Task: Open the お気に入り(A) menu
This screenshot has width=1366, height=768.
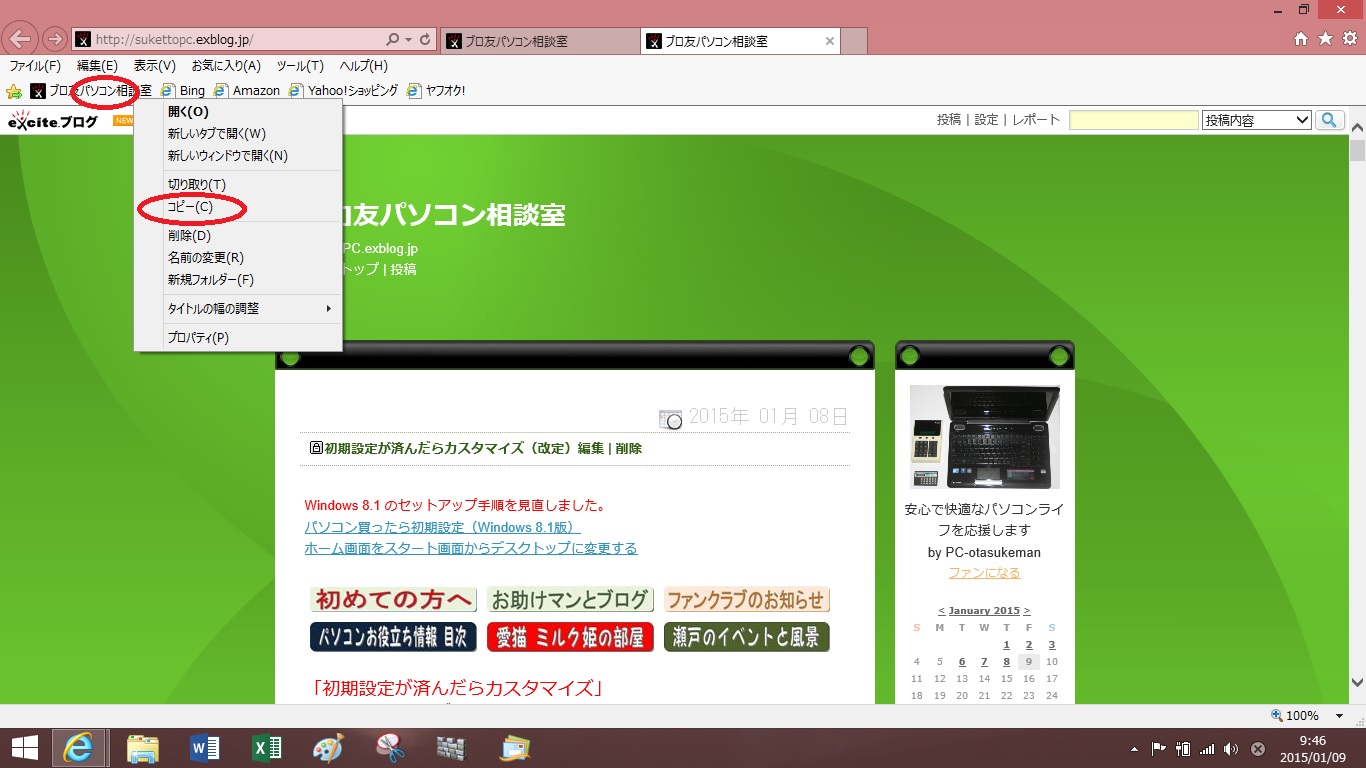Action: point(226,66)
